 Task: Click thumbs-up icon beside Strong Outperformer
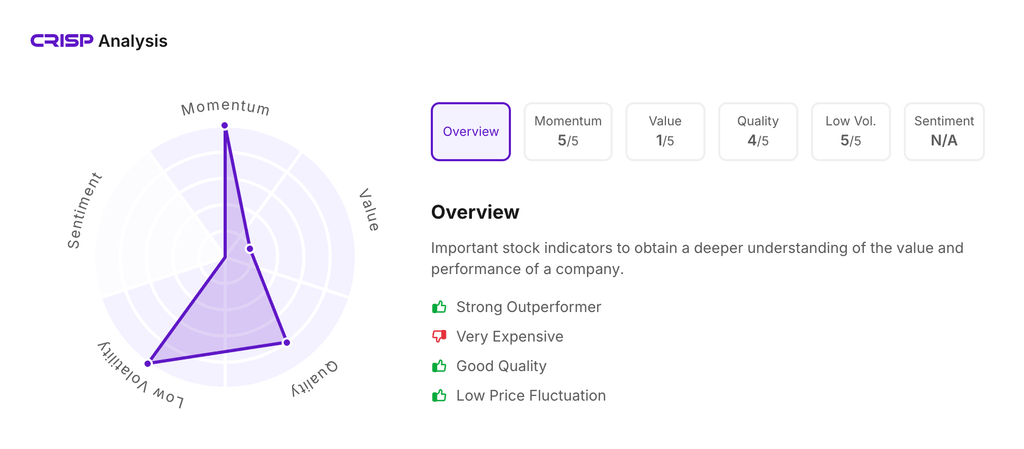pos(439,307)
